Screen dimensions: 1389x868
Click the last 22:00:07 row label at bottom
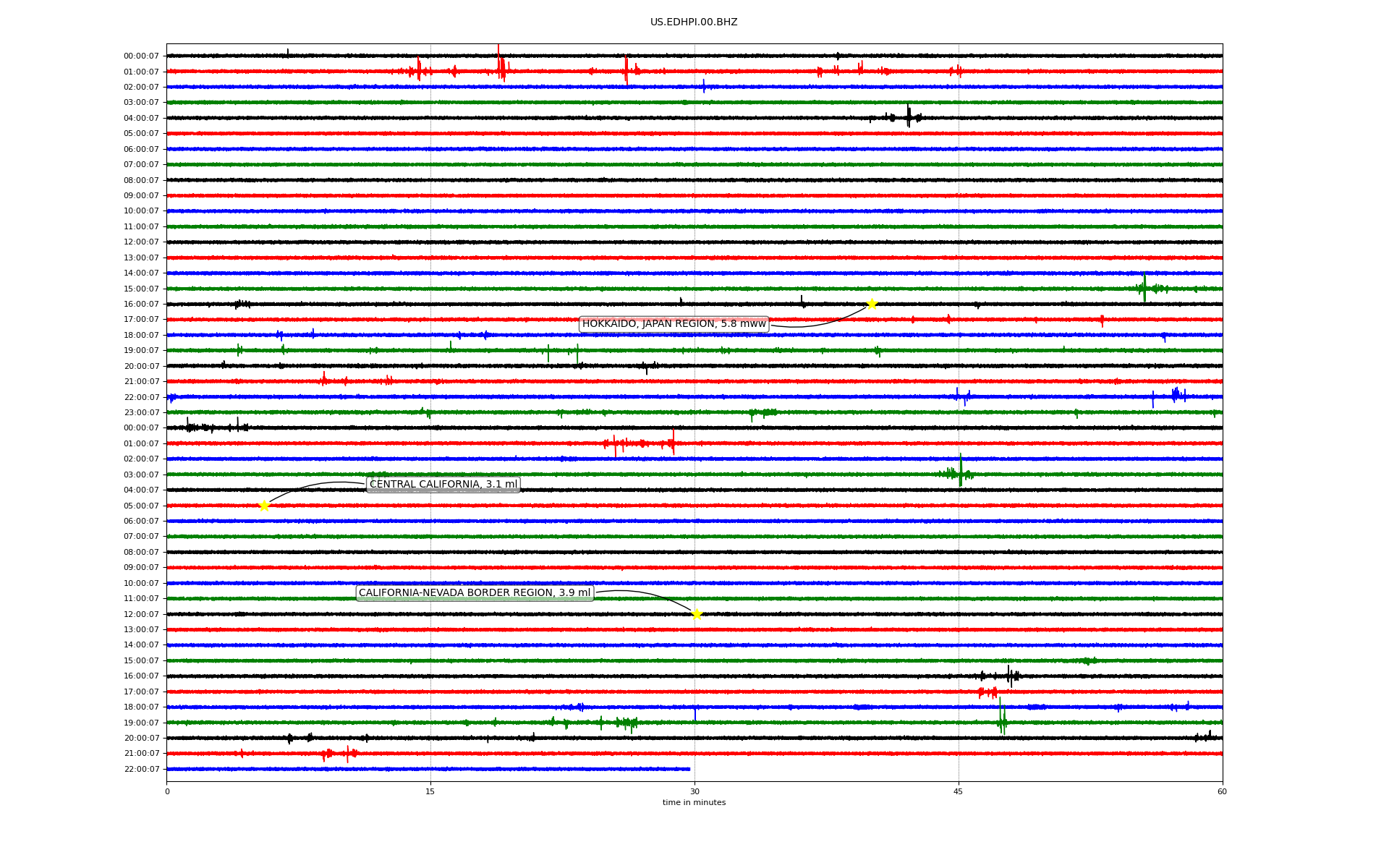[x=141, y=770]
